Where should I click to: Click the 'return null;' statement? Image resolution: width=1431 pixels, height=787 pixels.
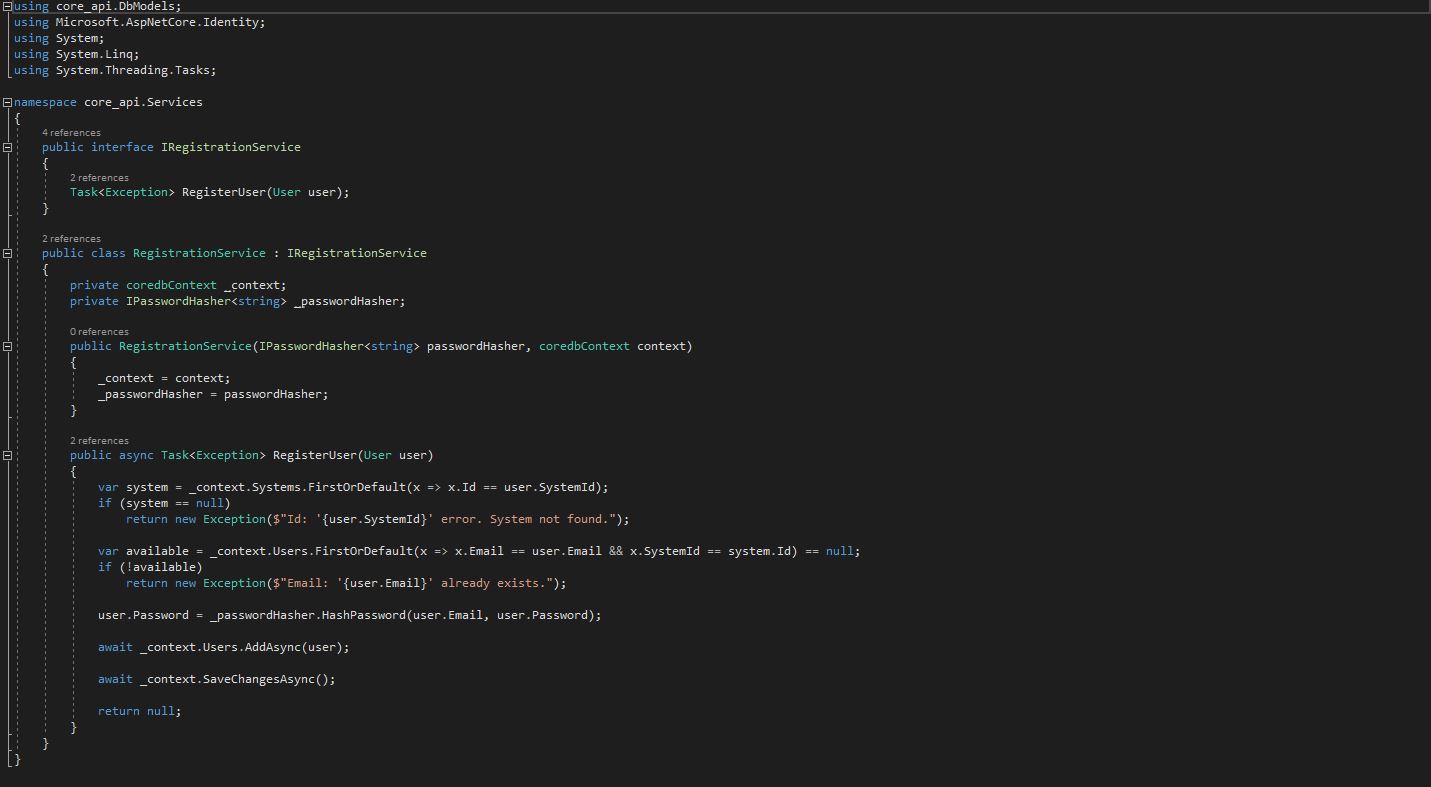[140, 711]
